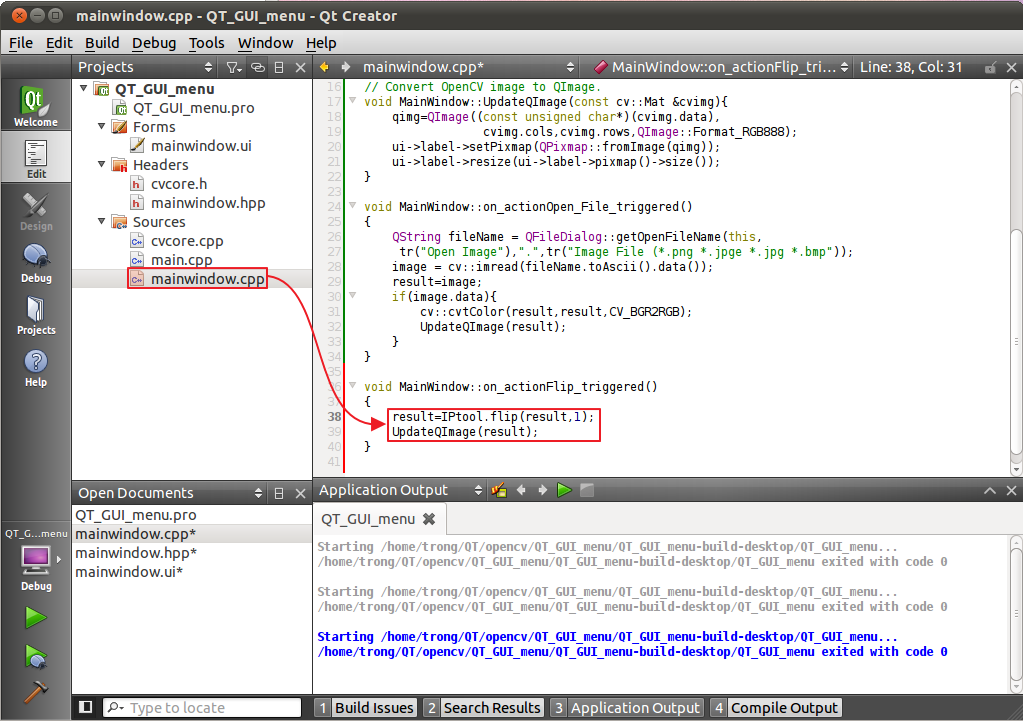Viewport: 1023px width, 721px height.
Task: Open the Build menu
Action: coord(103,43)
